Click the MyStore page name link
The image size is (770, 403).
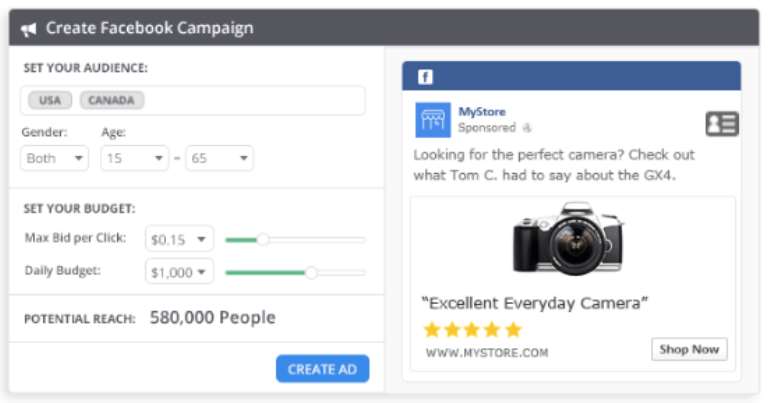[482, 112]
